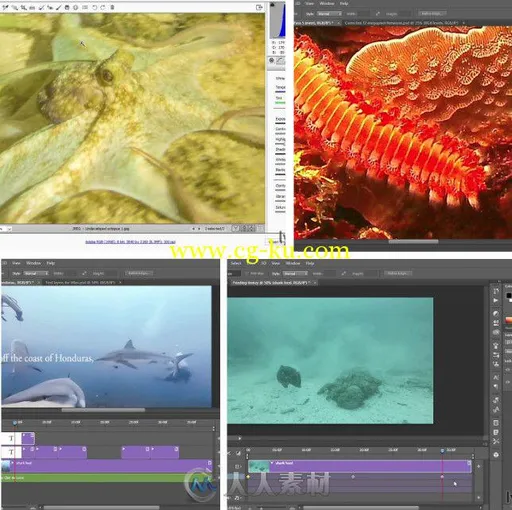
Task: Adjust the Temperature slider in Camera Raw panel
Action: 280,91
